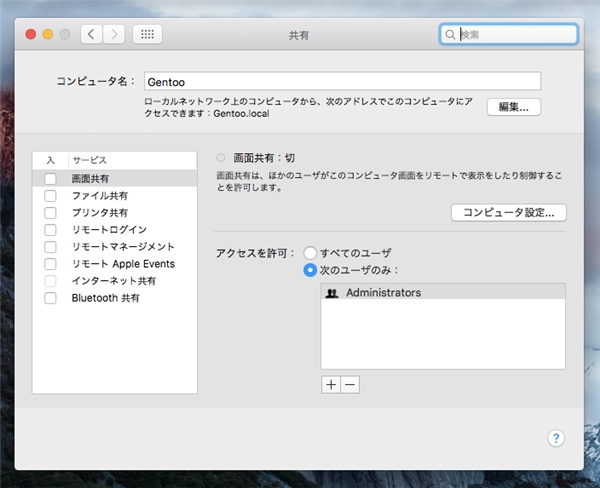Select リモートマネージメント in the service list
The width and height of the screenshot is (600, 488).
pyautogui.click(x=123, y=247)
